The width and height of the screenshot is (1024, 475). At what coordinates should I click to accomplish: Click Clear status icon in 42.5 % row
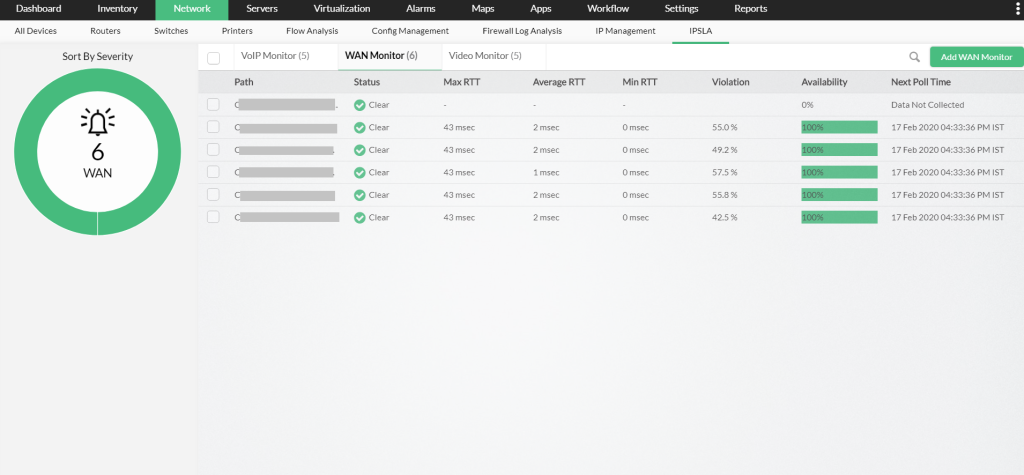tap(359, 218)
